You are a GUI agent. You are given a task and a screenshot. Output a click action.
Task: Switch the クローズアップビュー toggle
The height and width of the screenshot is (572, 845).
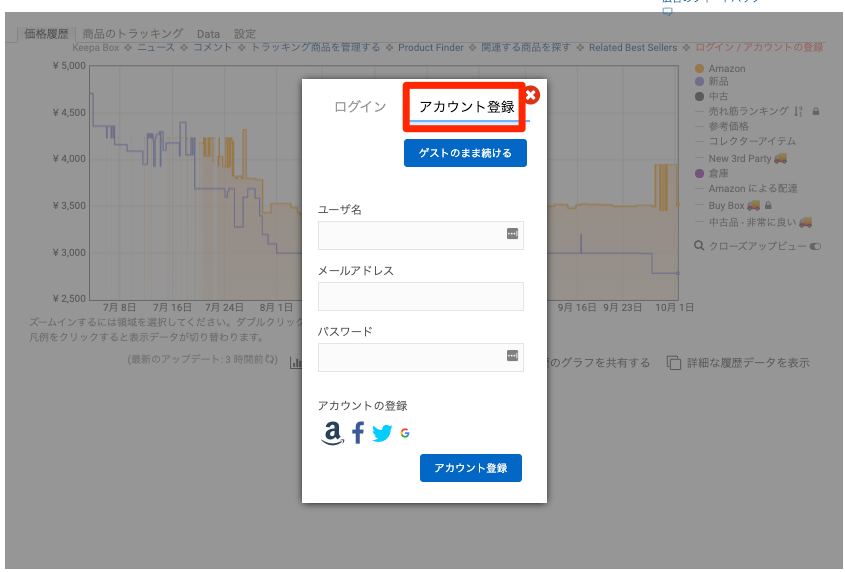tap(815, 246)
